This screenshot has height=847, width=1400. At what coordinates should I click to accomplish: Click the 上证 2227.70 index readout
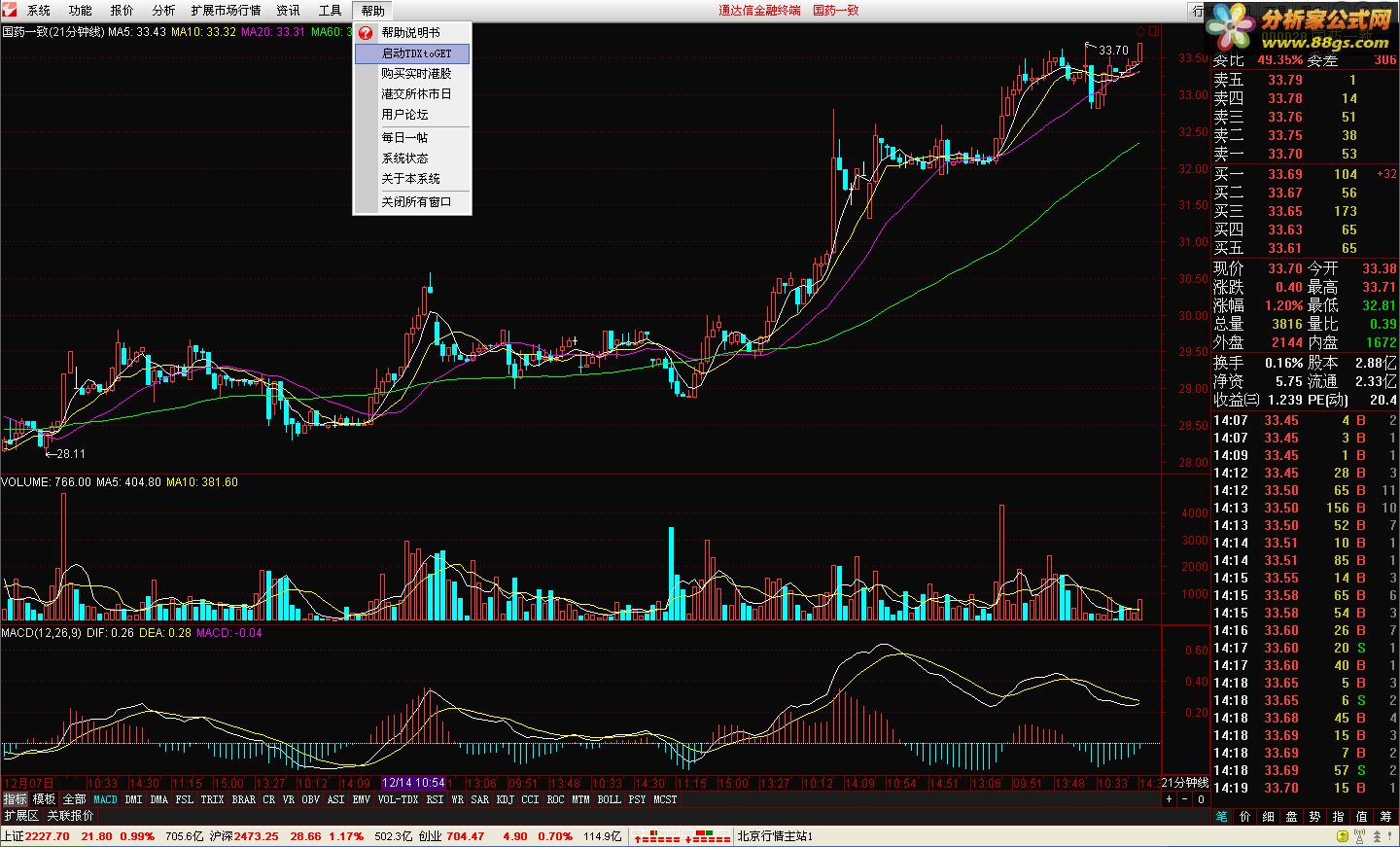click(x=36, y=836)
